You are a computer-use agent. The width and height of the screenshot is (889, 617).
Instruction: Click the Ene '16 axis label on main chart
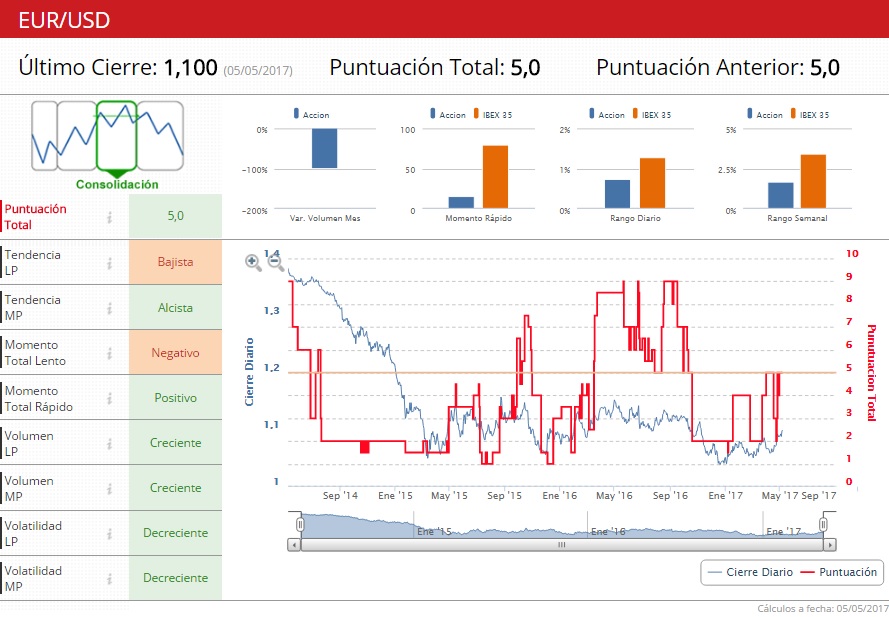click(559, 496)
